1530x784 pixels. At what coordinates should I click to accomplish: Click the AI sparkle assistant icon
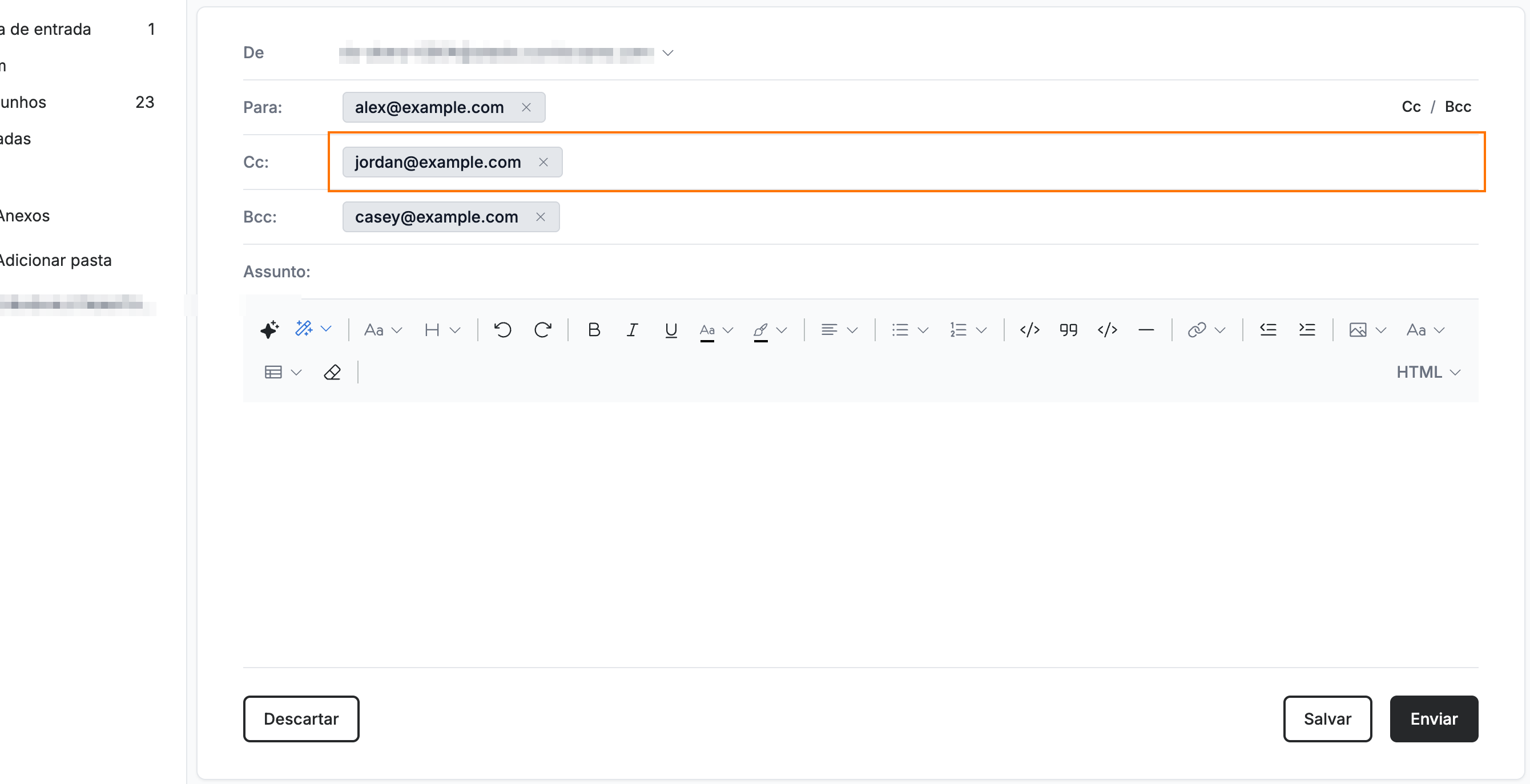pos(269,329)
